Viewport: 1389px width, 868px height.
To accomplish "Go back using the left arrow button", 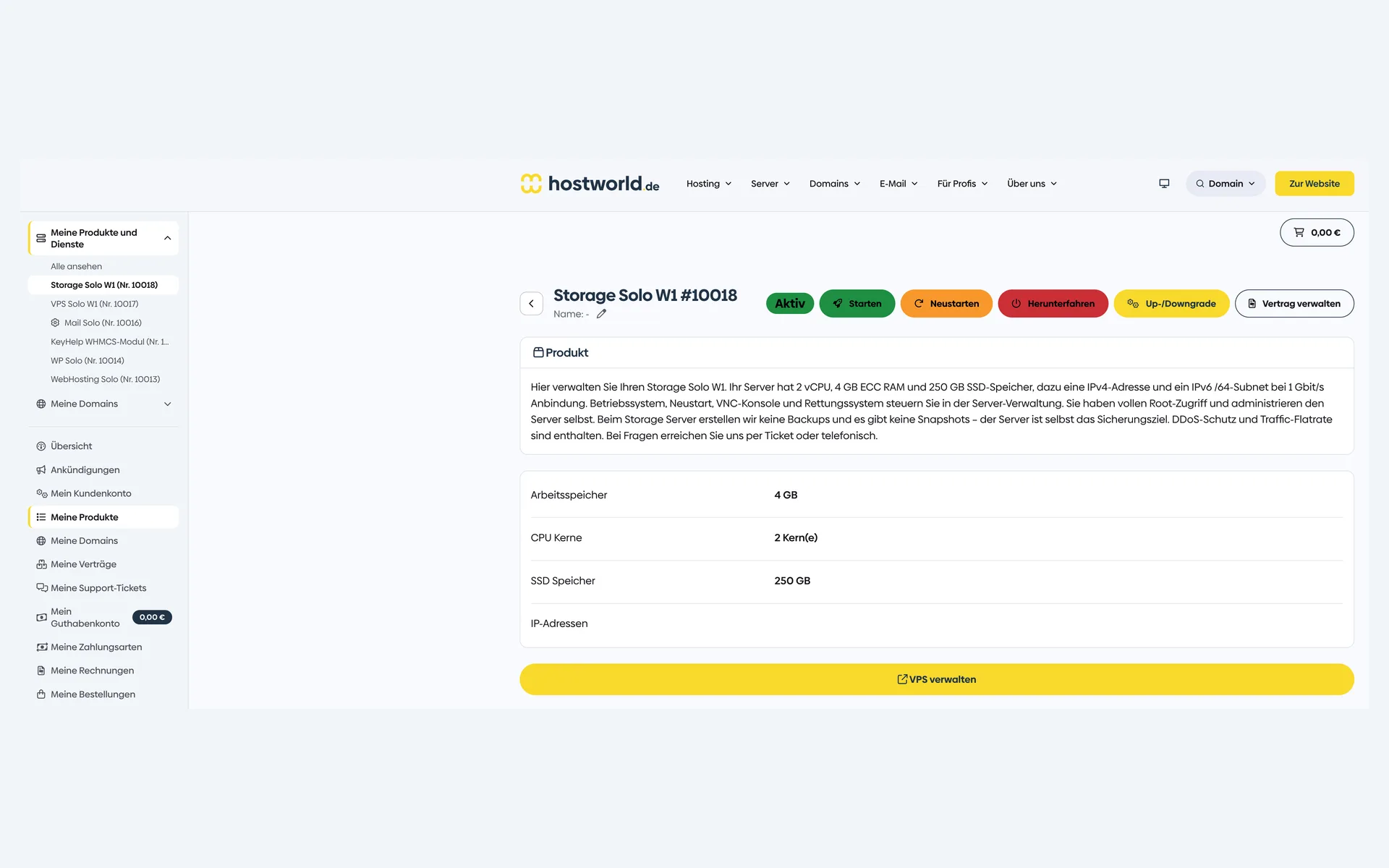I will pyautogui.click(x=531, y=304).
